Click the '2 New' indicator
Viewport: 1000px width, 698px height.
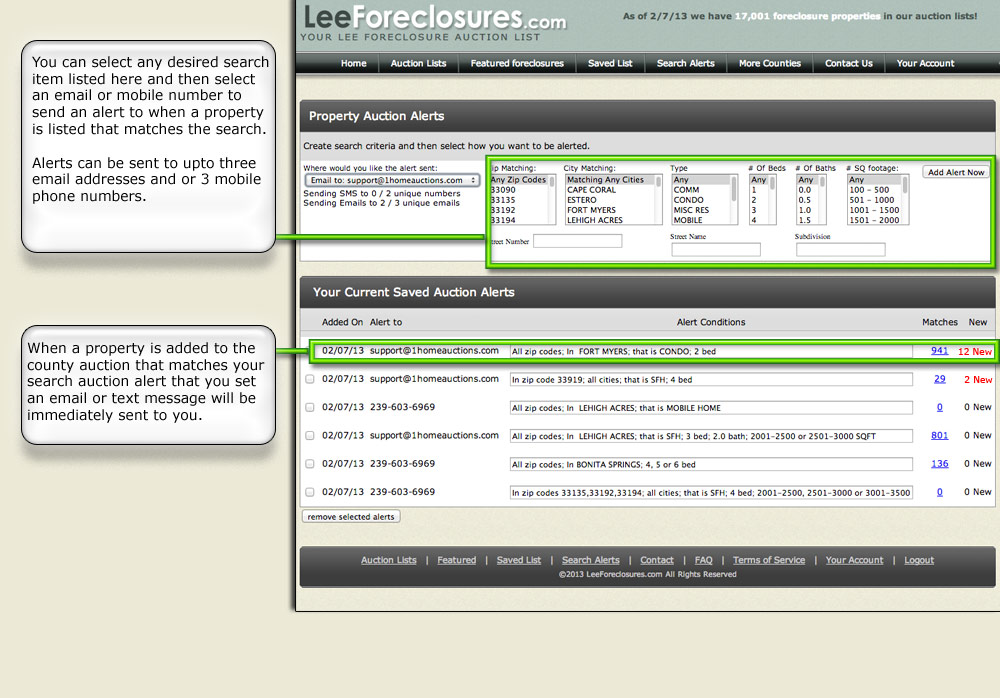pyautogui.click(x=978, y=380)
